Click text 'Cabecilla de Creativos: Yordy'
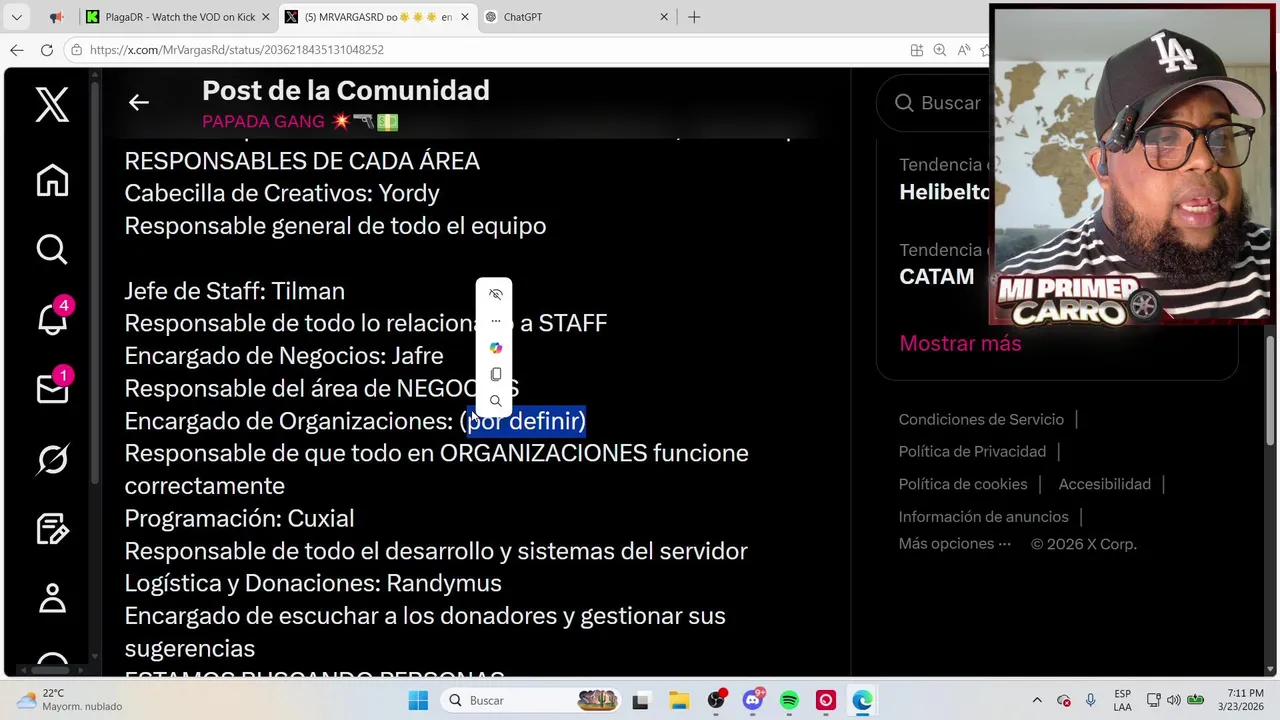Screen dimensions: 1280x720 282,193
